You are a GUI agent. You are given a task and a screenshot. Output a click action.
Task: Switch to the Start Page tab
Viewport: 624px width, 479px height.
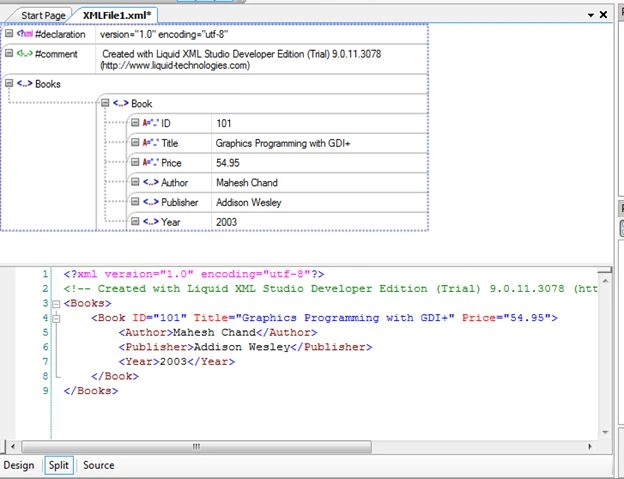(43, 16)
